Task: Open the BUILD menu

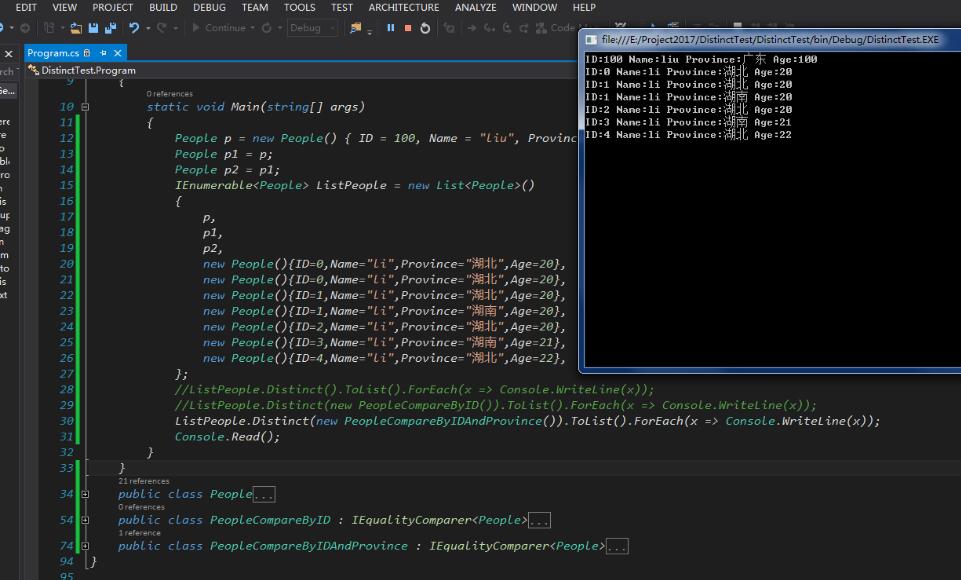Action: point(163,7)
